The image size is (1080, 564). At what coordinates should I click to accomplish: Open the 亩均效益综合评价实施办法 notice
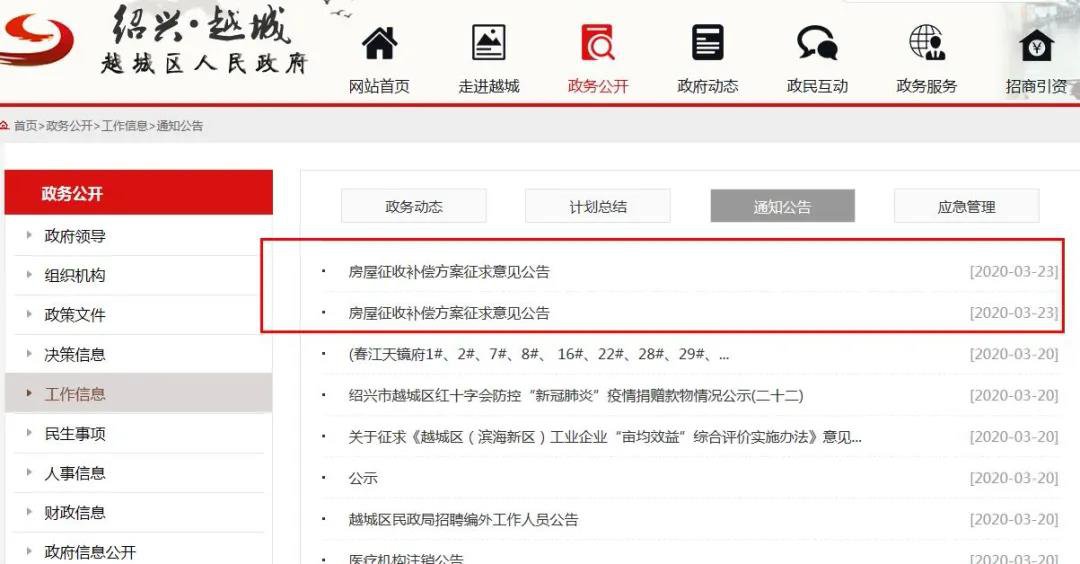605,437
